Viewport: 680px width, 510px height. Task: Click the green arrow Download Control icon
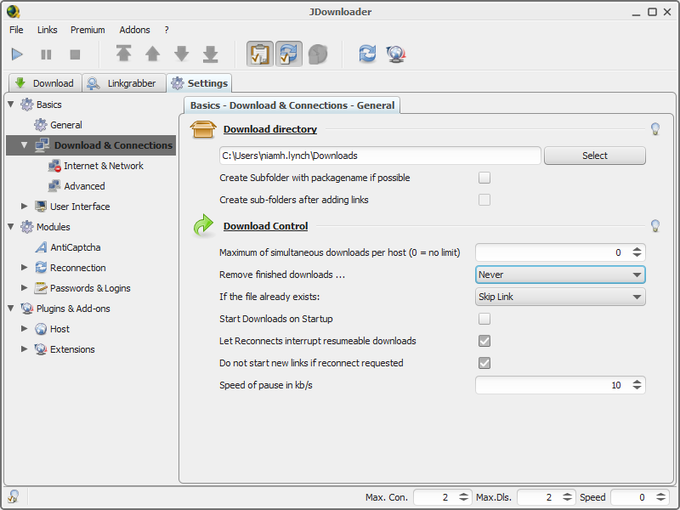click(x=203, y=225)
